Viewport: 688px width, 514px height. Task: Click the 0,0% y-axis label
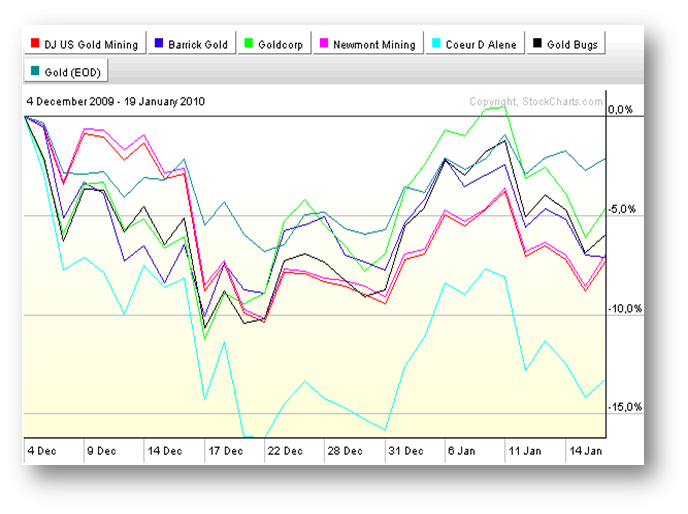click(622, 111)
